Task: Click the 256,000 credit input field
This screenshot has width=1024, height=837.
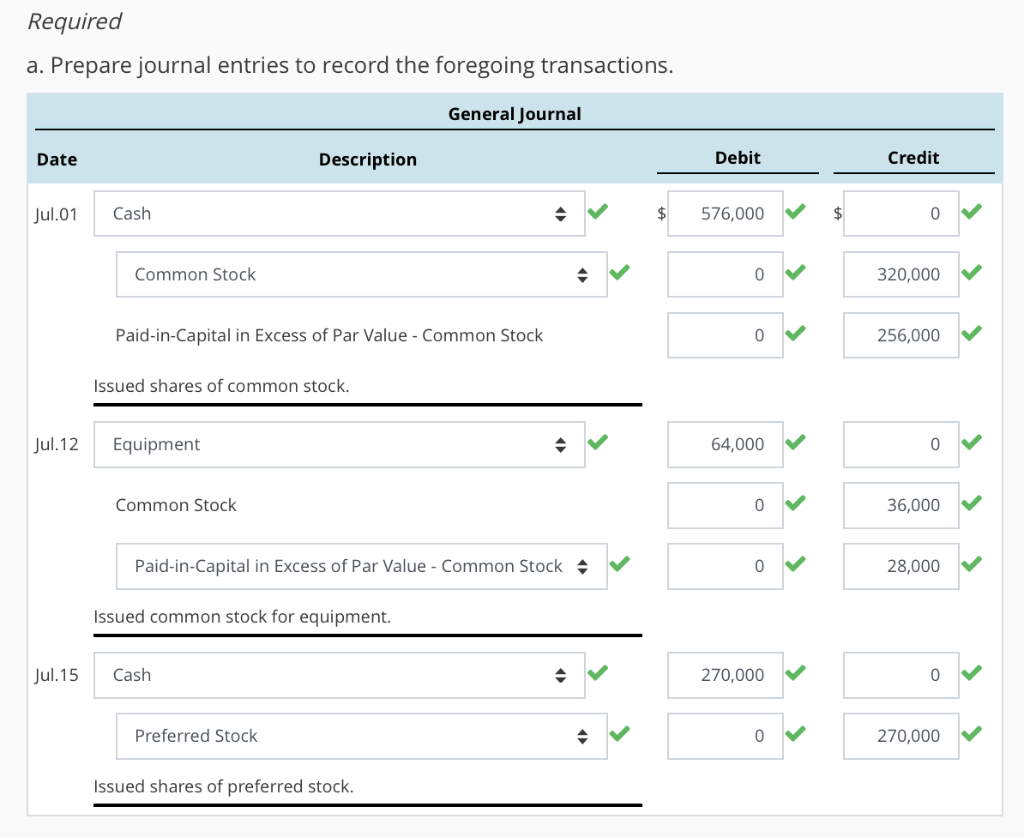Action: coord(901,335)
